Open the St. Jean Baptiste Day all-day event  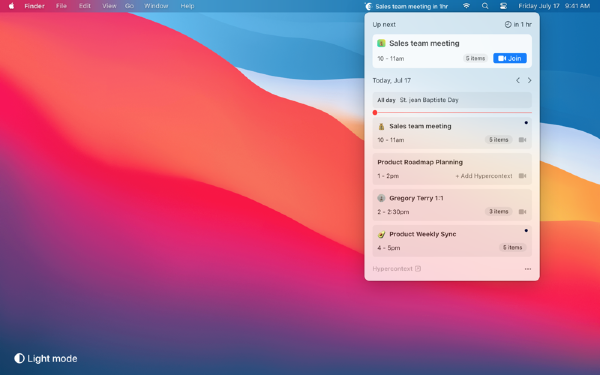tap(452, 100)
